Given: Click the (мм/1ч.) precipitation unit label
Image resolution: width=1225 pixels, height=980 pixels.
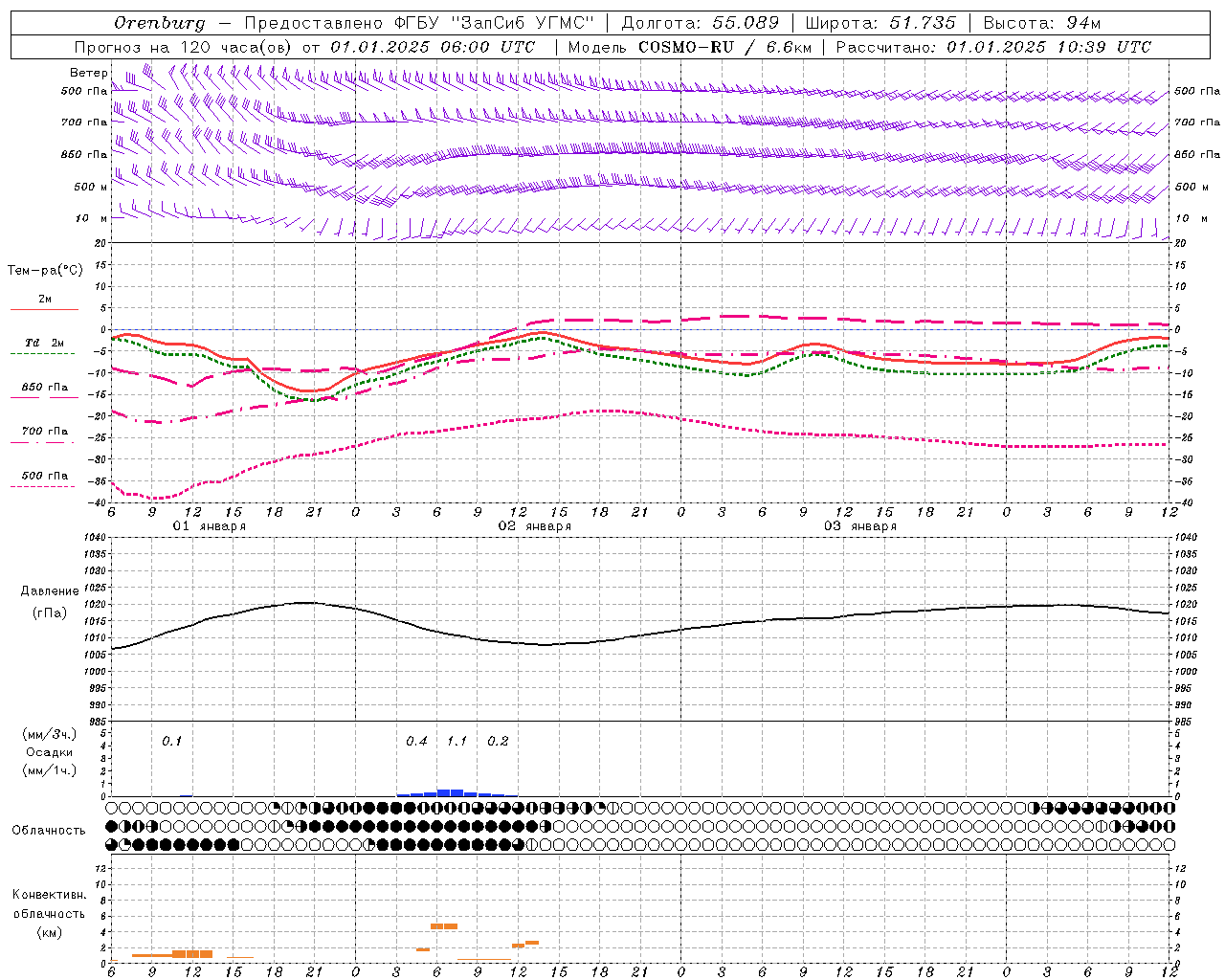Looking at the screenshot, I should point(50,770).
